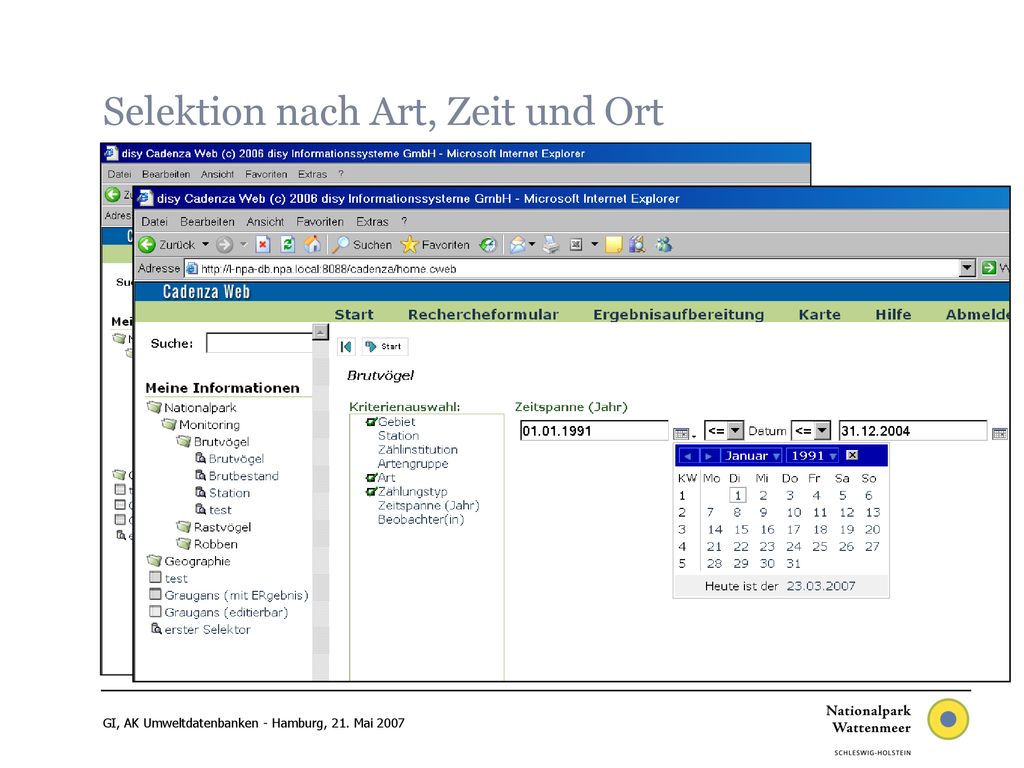Select the Station criterion

coord(398,436)
